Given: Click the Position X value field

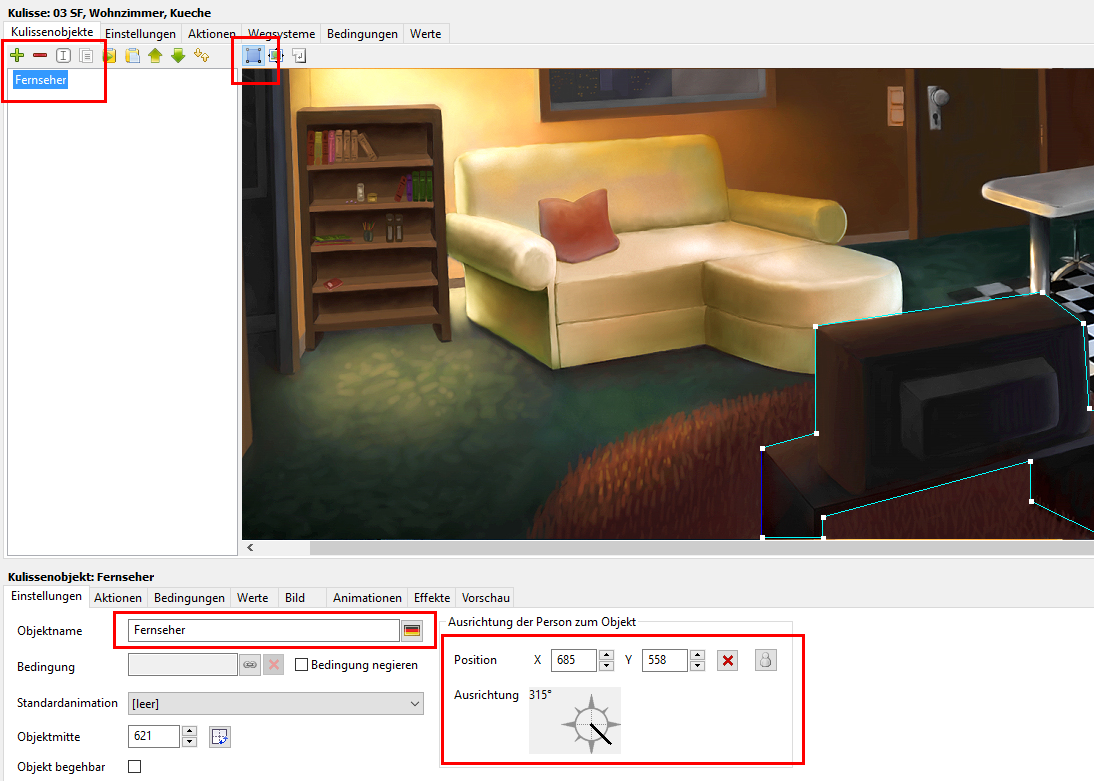Looking at the screenshot, I should point(574,660).
